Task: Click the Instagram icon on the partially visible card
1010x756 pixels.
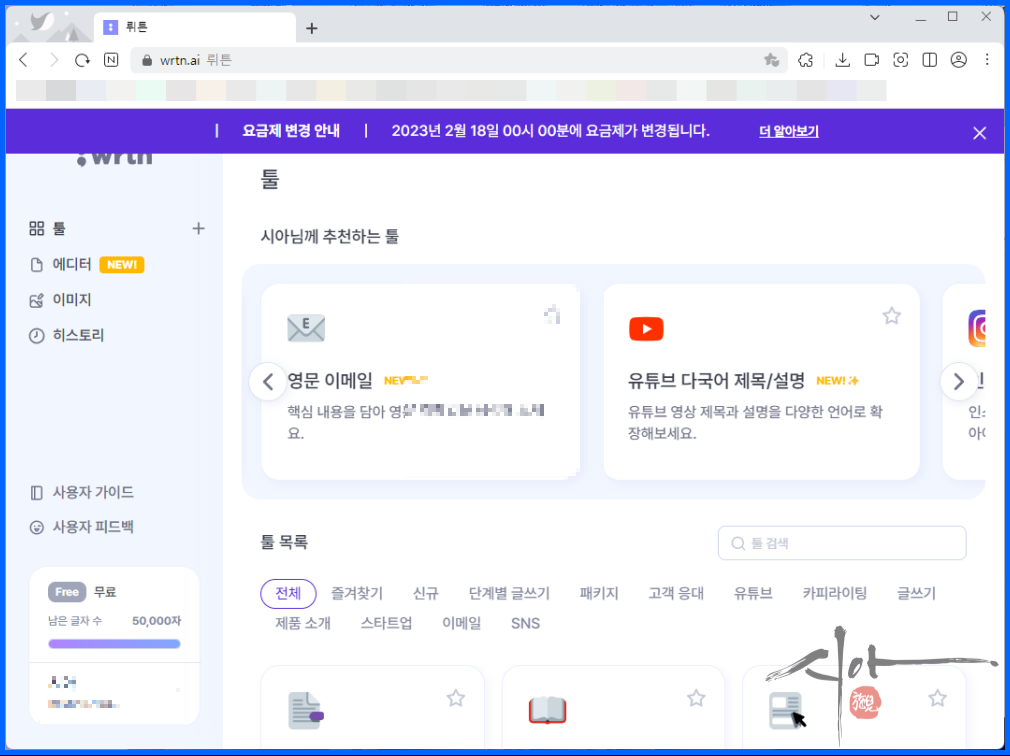Action: tap(977, 328)
